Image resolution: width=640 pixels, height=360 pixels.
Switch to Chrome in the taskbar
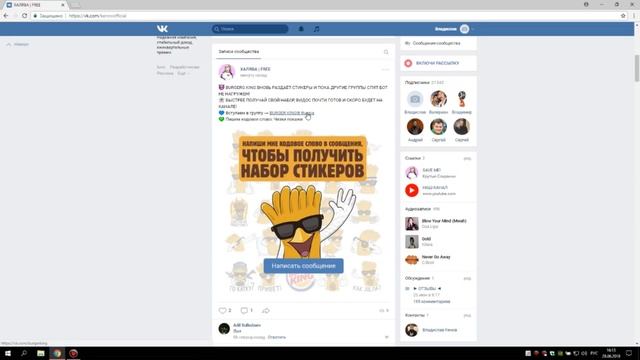[x=57, y=353]
